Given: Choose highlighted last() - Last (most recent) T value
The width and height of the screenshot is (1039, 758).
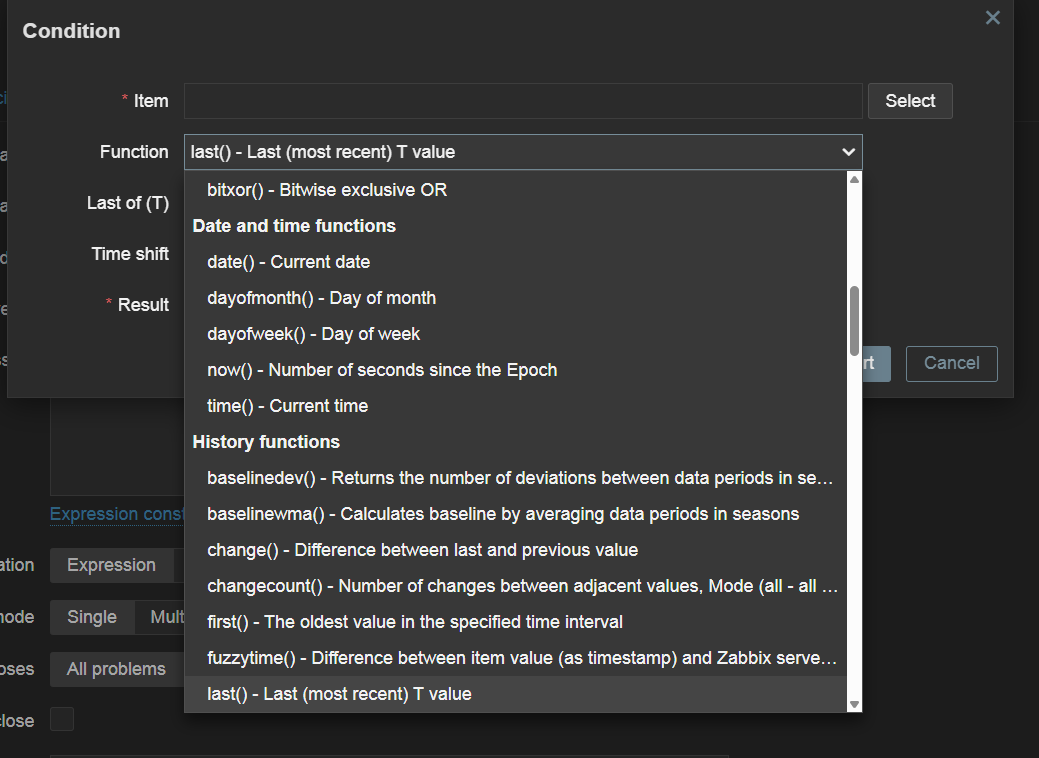Looking at the screenshot, I should coord(516,694).
